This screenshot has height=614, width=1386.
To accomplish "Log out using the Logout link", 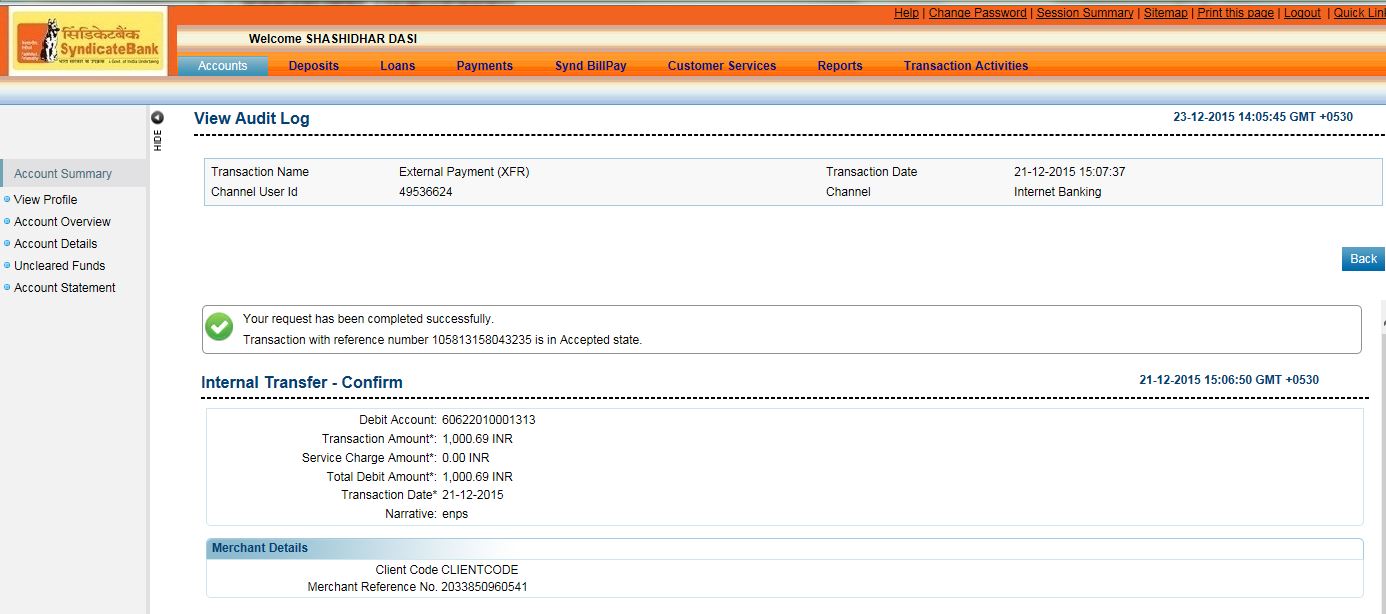I will pyautogui.click(x=1302, y=13).
